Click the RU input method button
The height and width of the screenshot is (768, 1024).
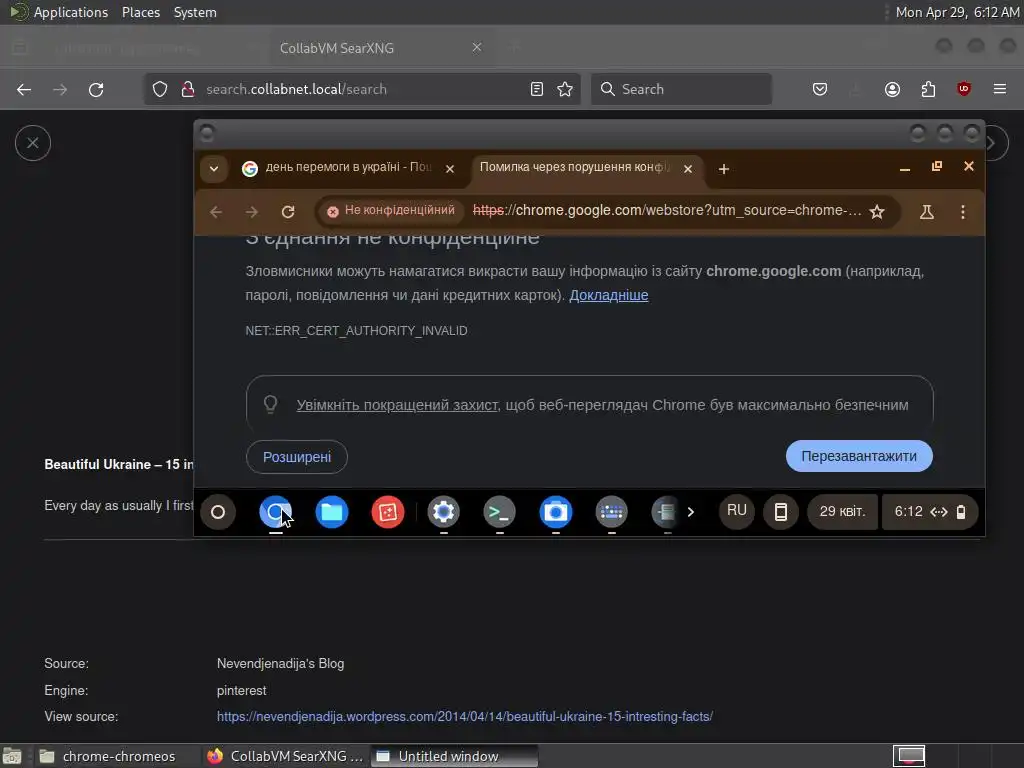[737, 511]
